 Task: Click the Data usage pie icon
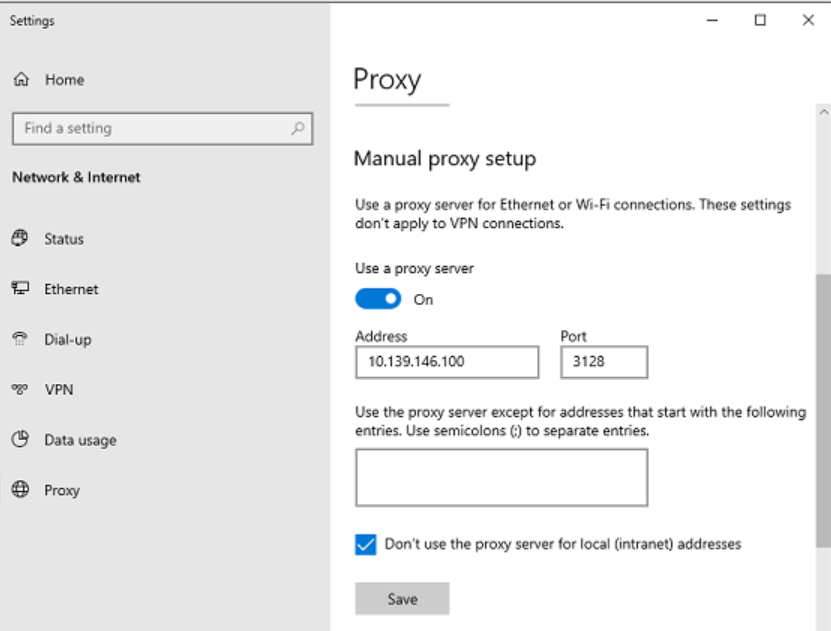[20, 439]
